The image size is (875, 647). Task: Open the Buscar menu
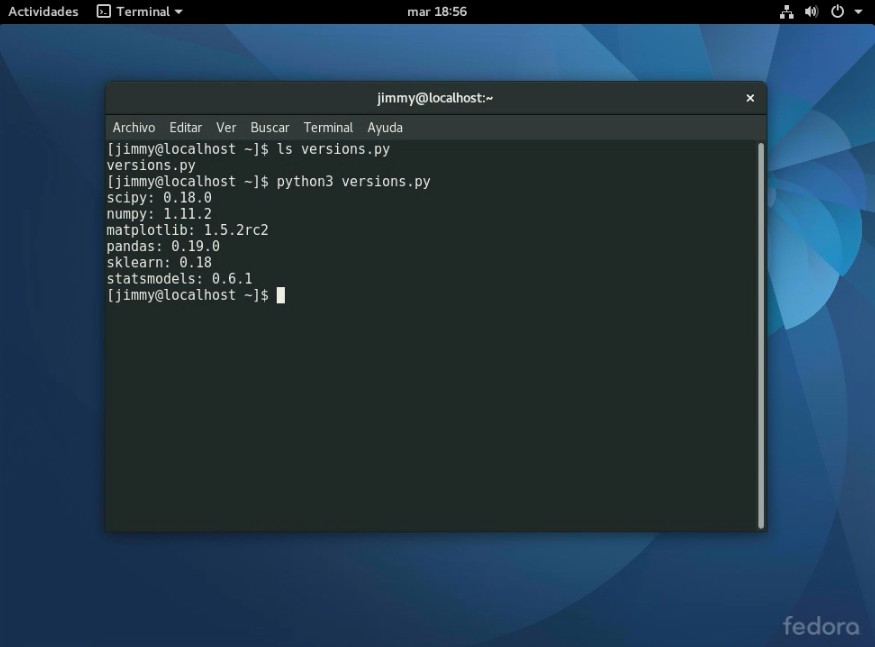269,128
